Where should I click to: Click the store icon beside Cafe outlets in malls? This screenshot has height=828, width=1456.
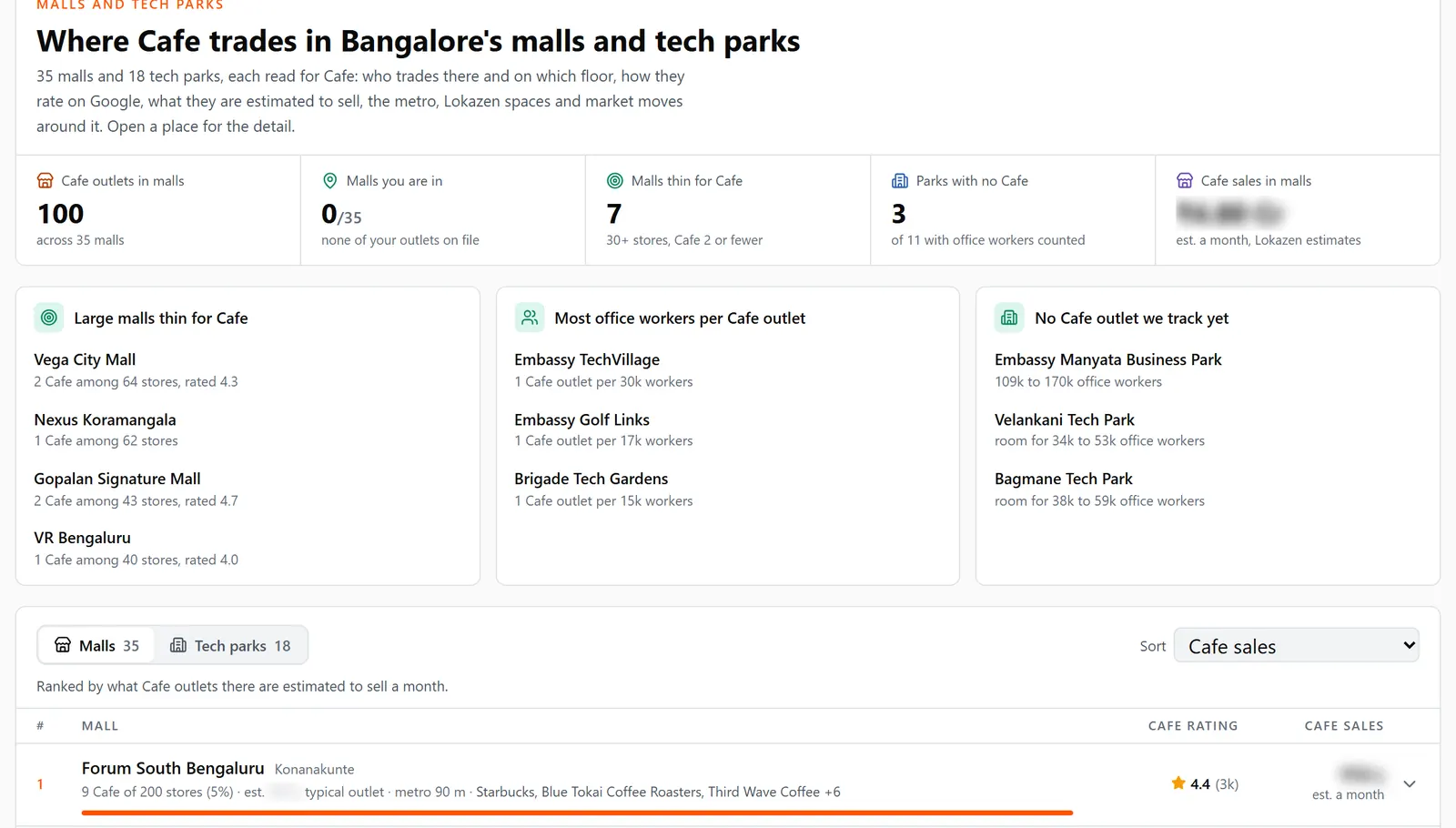point(45,181)
